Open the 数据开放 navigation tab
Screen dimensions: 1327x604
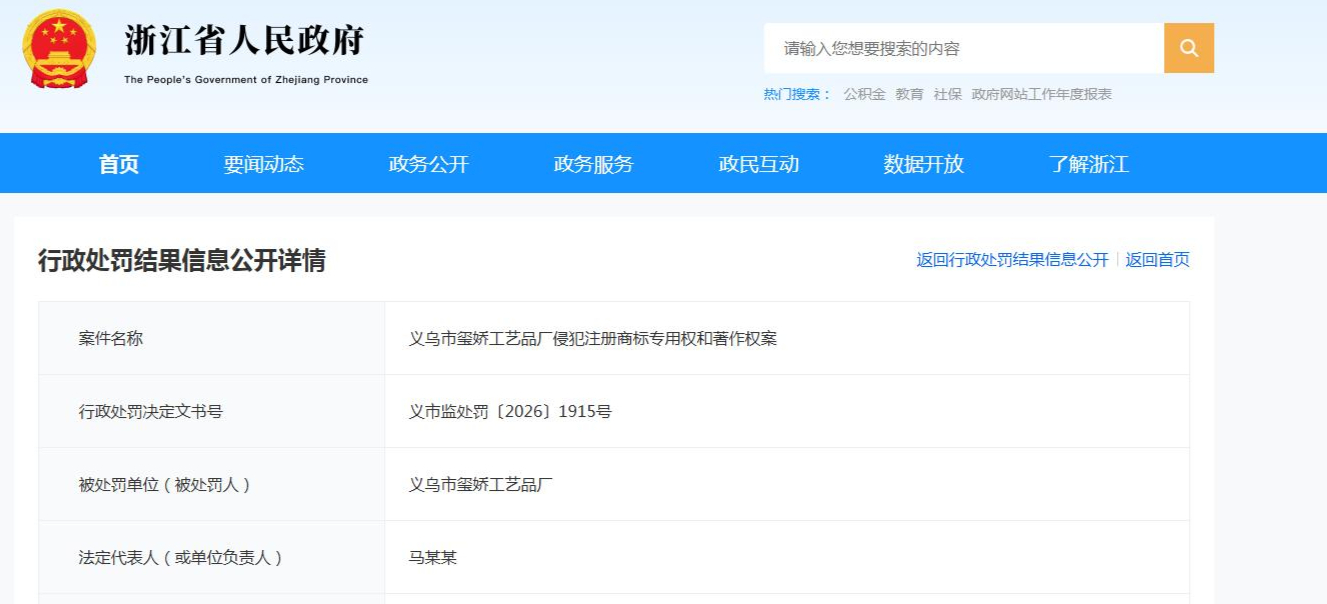point(924,164)
